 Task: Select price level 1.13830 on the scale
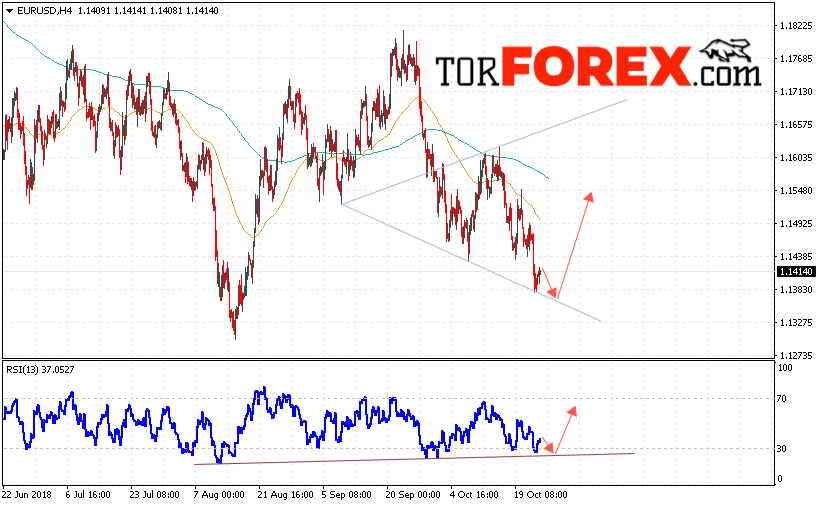click(796, 290)
